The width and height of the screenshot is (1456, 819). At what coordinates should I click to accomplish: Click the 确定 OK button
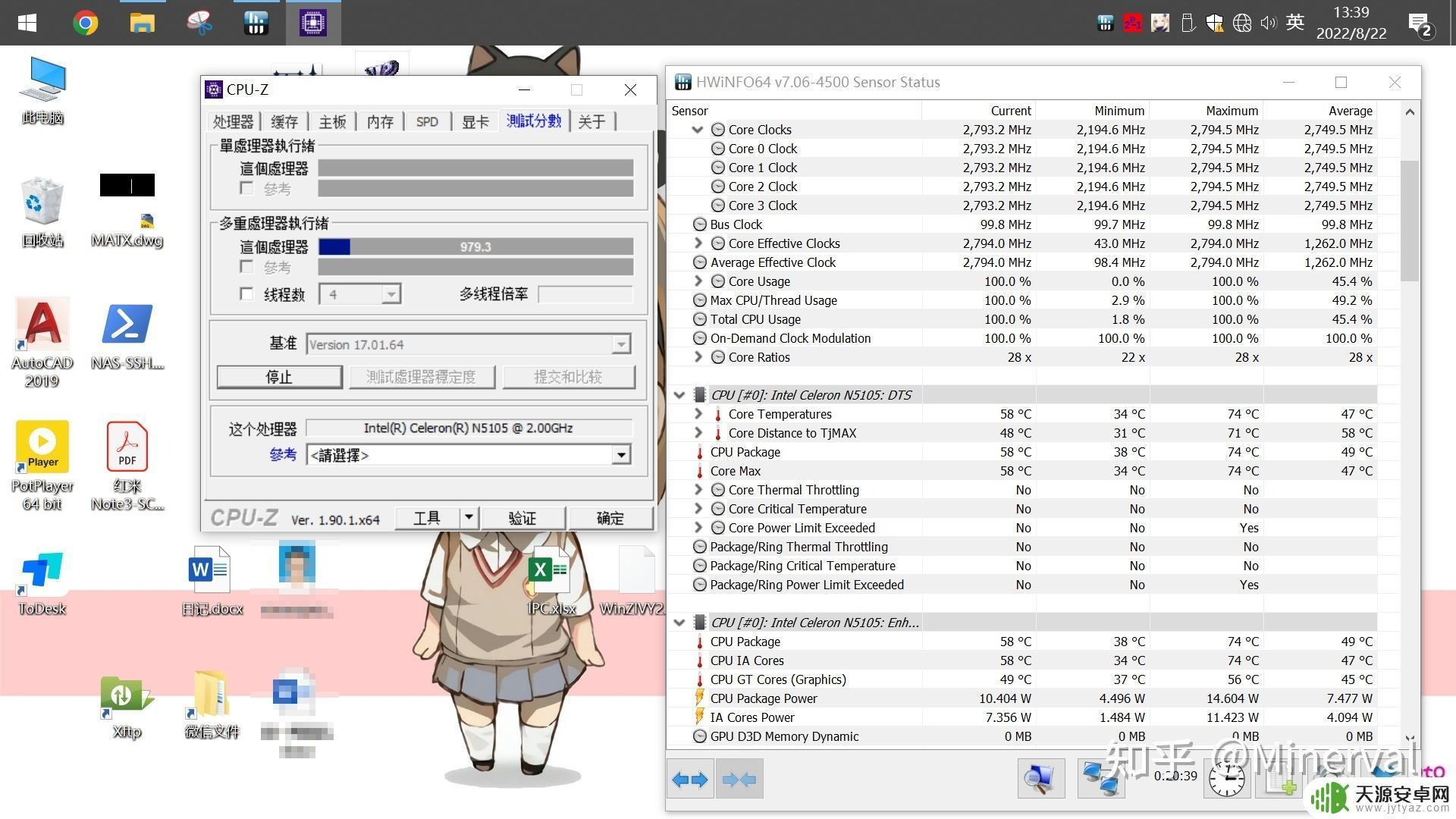pyautogui.click(x=610, y=517)
